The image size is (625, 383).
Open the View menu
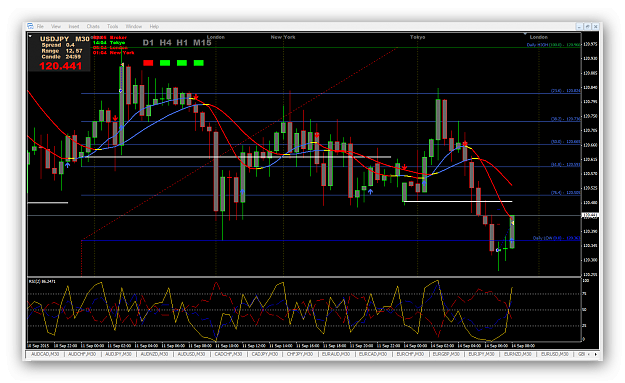pyautogui.click(x=56, y=26)
